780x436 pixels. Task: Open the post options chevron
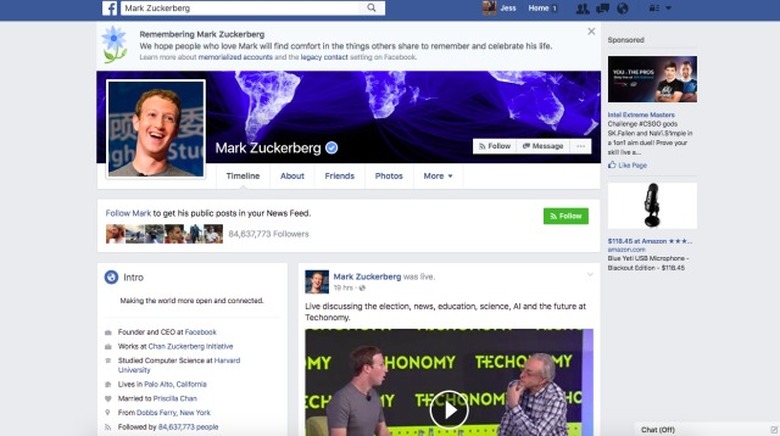(590, 275)
